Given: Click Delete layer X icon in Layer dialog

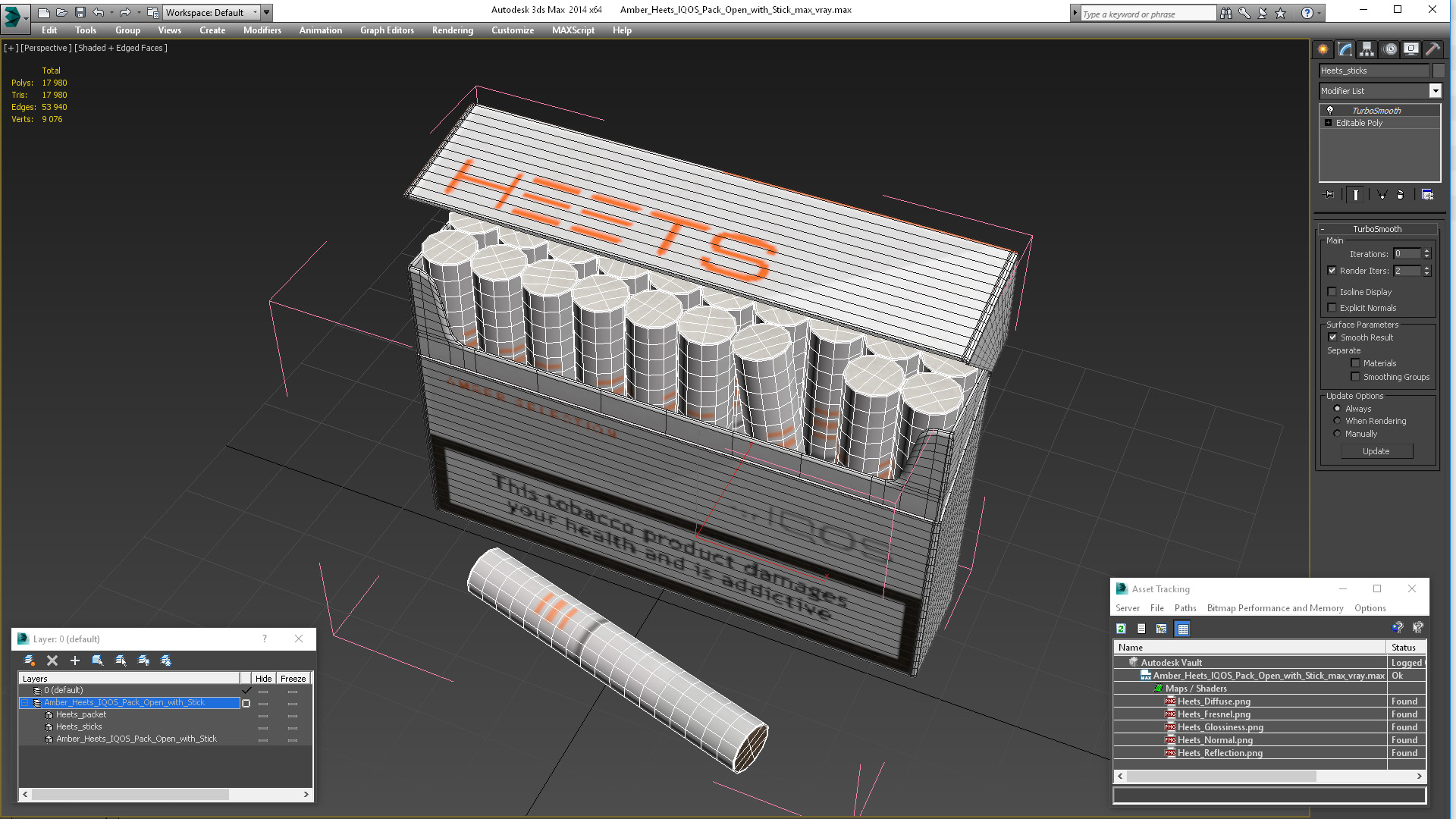Looking at the screenshot, I should 52,661.
